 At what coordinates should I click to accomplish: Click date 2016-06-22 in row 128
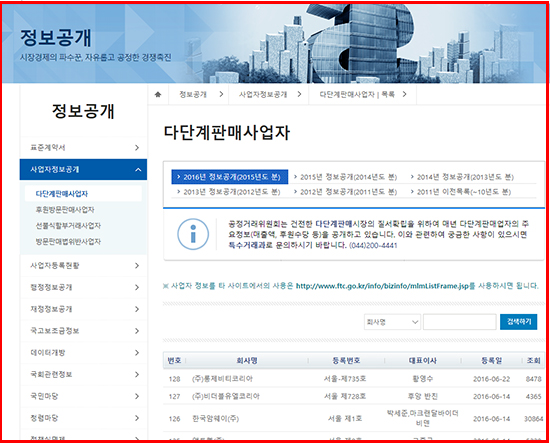click(491, 379)
